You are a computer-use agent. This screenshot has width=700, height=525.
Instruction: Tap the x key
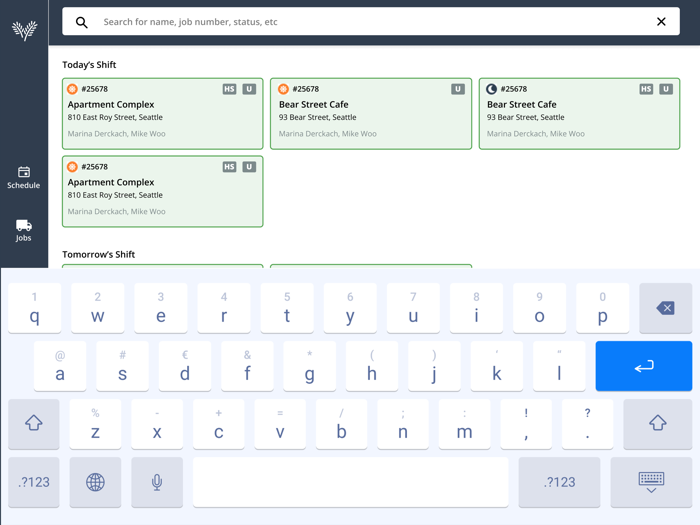[157, 424]
